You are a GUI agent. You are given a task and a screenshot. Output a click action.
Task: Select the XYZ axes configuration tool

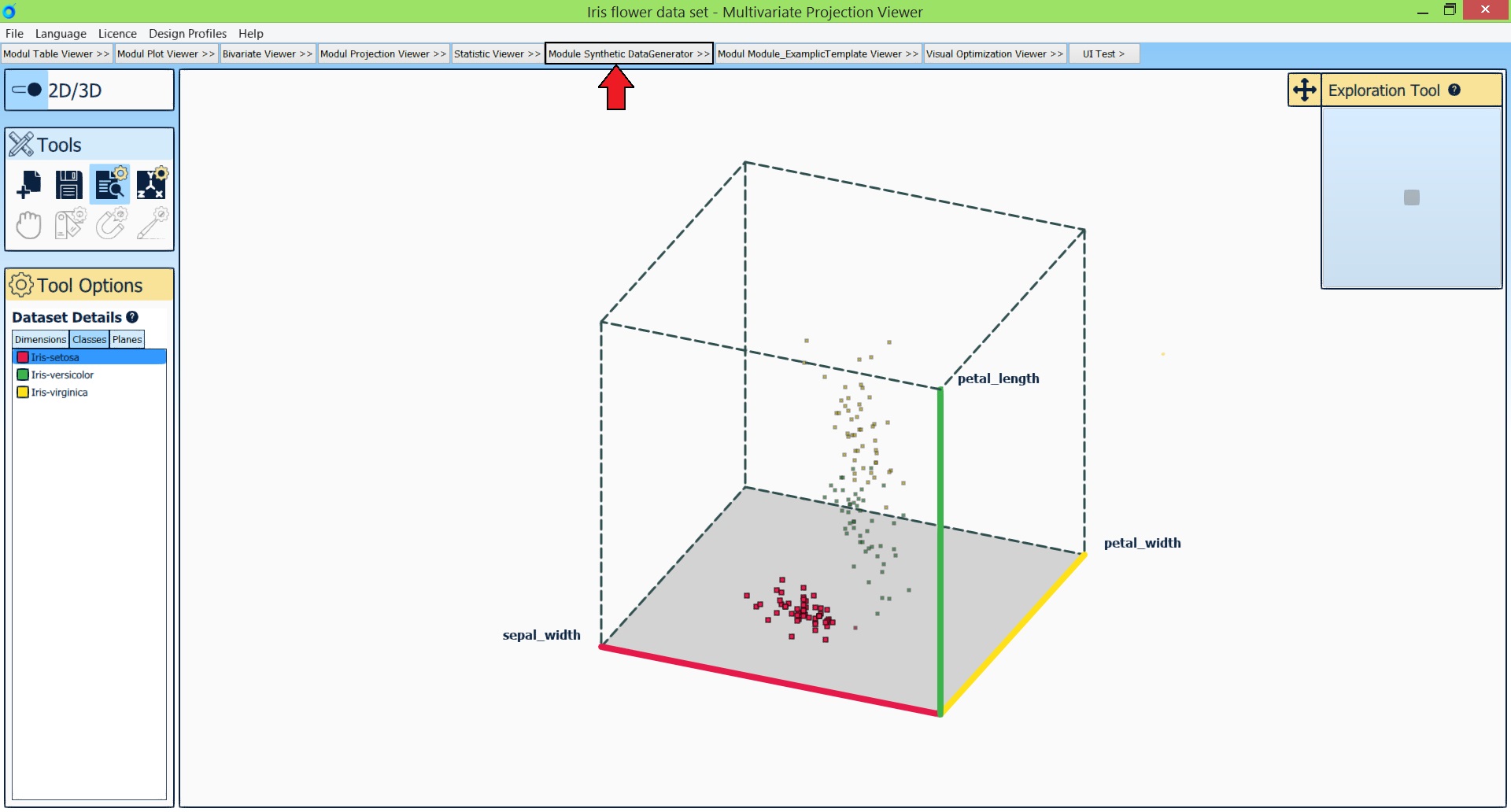click(x=152, y=183)
